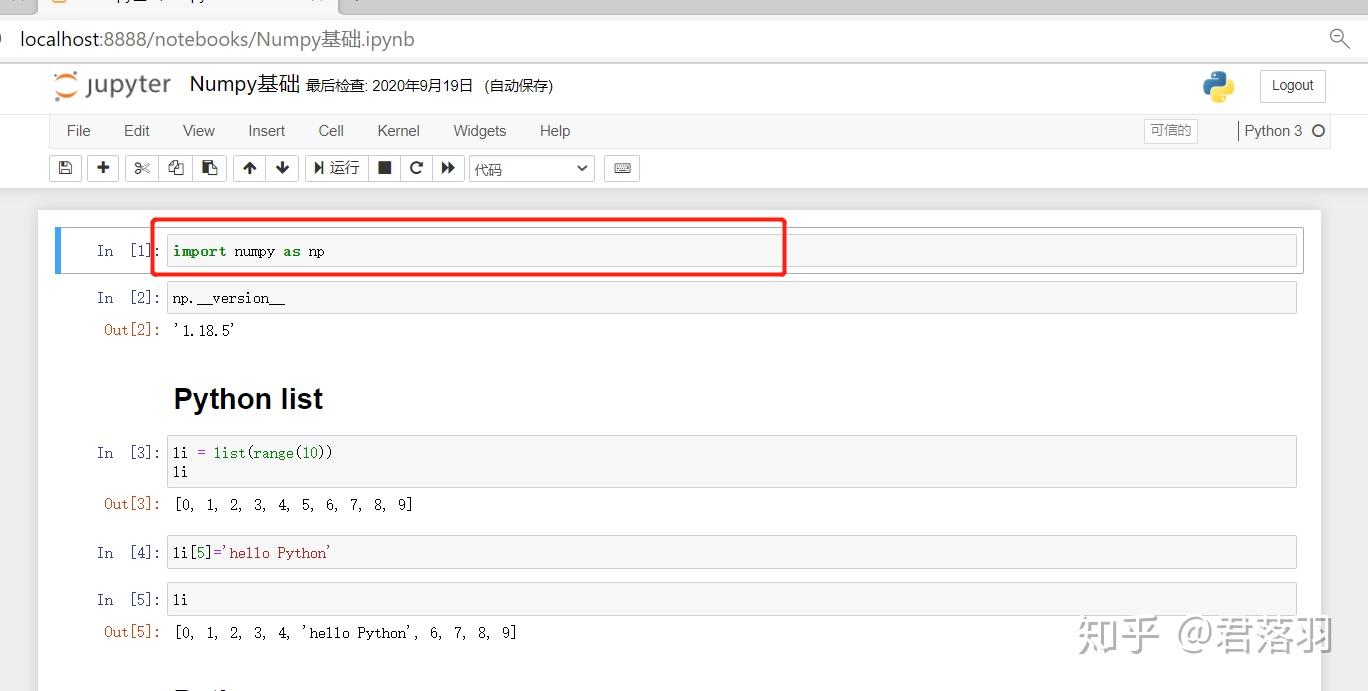Open the File menu
This screenshot has width=1368, height=691.
click(x=78, y=131)
